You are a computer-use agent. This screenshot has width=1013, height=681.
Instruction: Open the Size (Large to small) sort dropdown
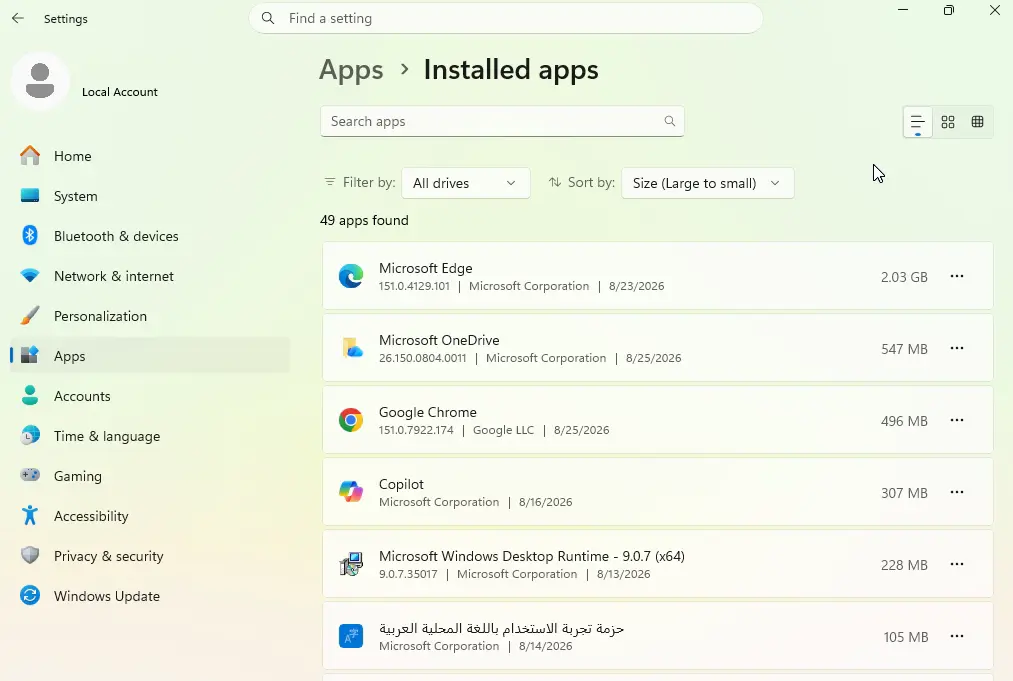[707, 183]
